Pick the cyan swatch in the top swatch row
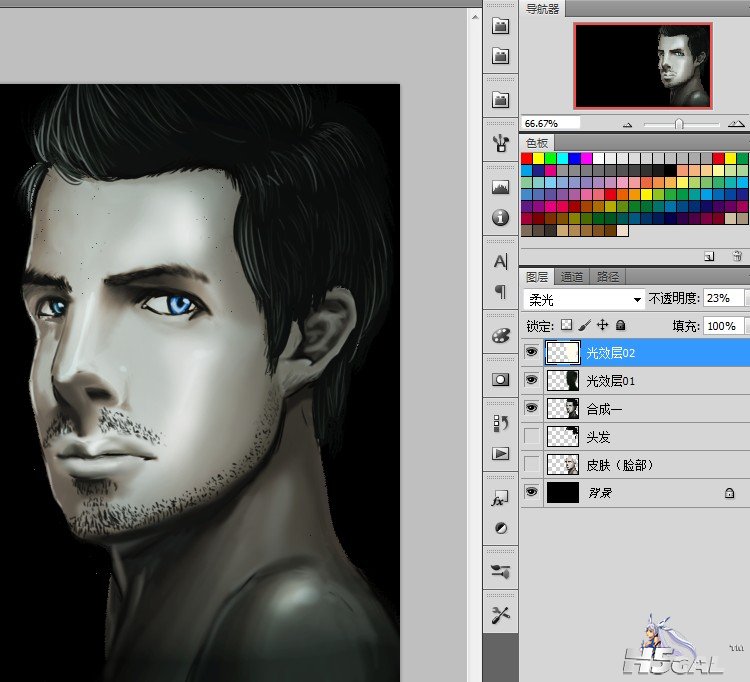Image resolution: width=750 pixels, height=682 pixels. click(562, 158)
